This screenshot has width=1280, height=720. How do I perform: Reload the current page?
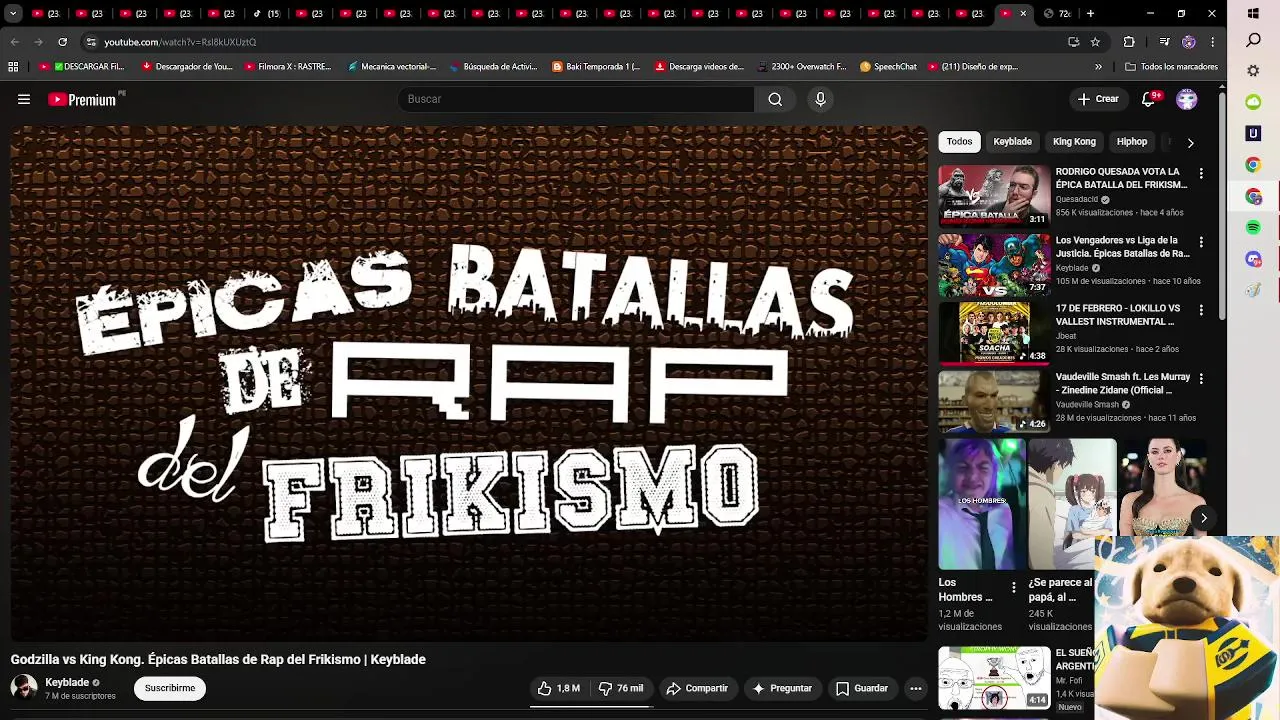click(62, 42)
